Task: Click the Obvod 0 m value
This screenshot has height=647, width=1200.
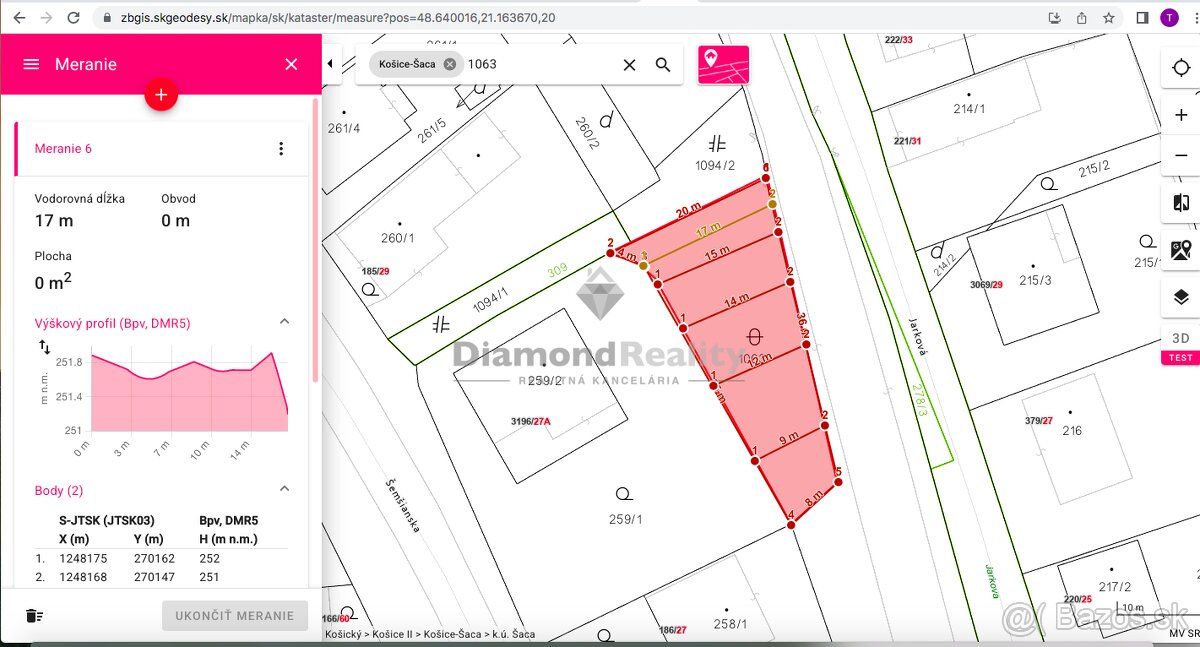Action: point(175,221)
